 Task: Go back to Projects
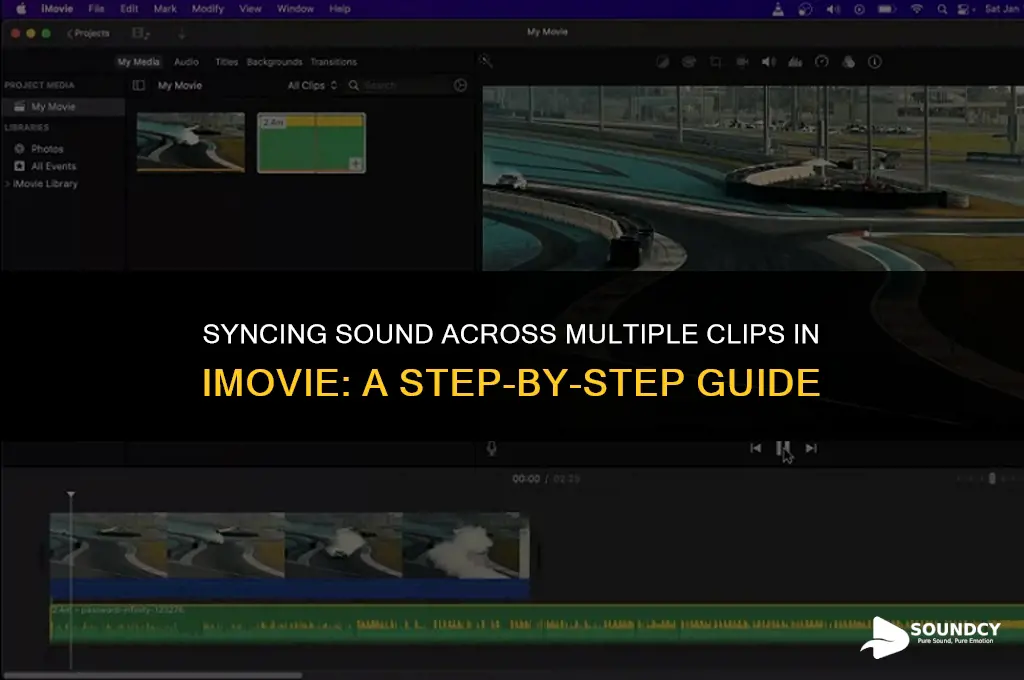point(88,33)
